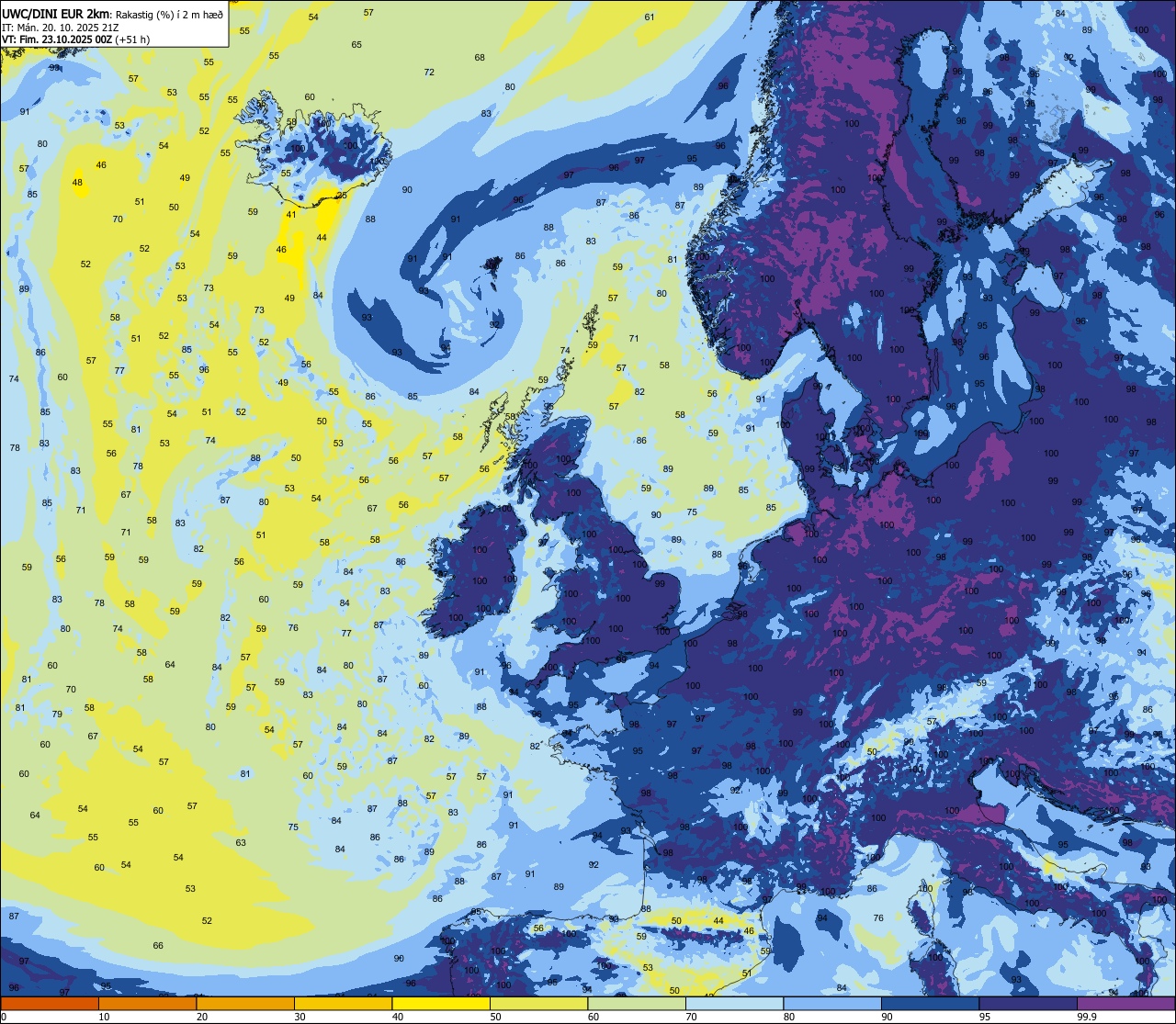Click the 'Rakastig (%) í 2 m hæð' label
Image resolution: width=1176 pixels, height=1024 pixels.
(x=169, y=14)
